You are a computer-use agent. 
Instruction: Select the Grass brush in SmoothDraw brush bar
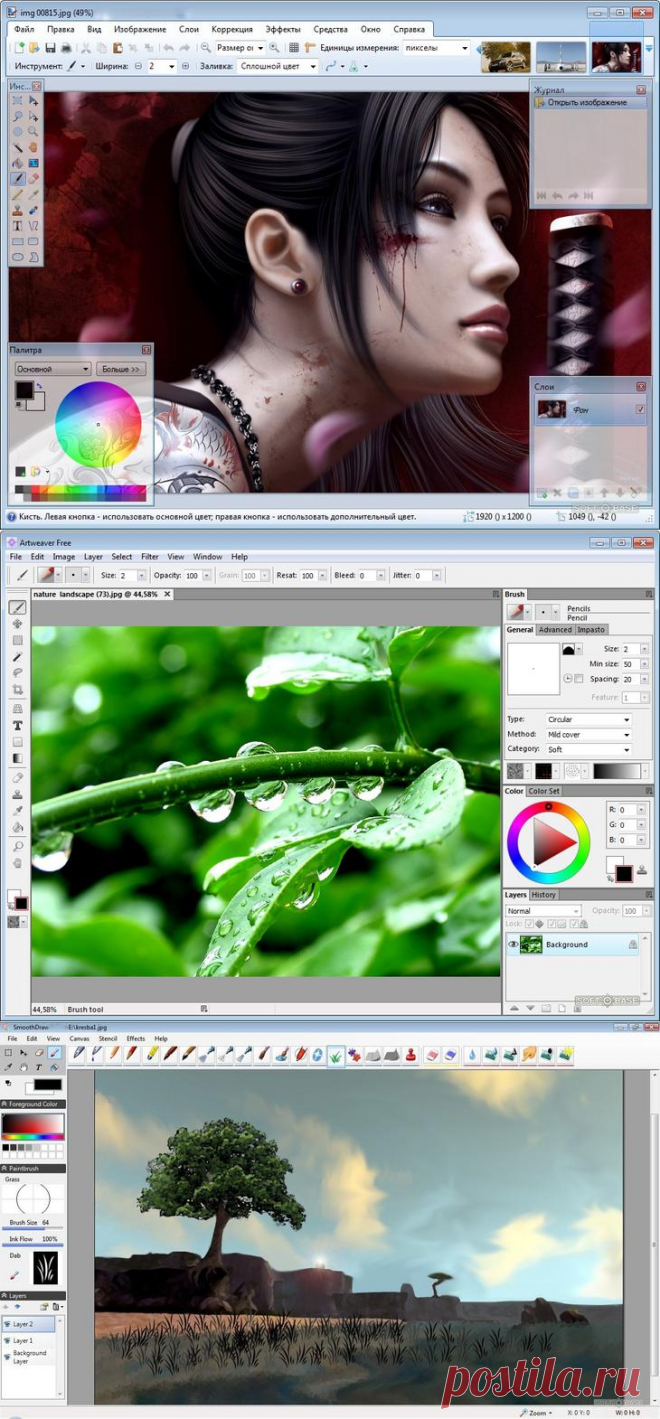click(x=337, y=1054)
